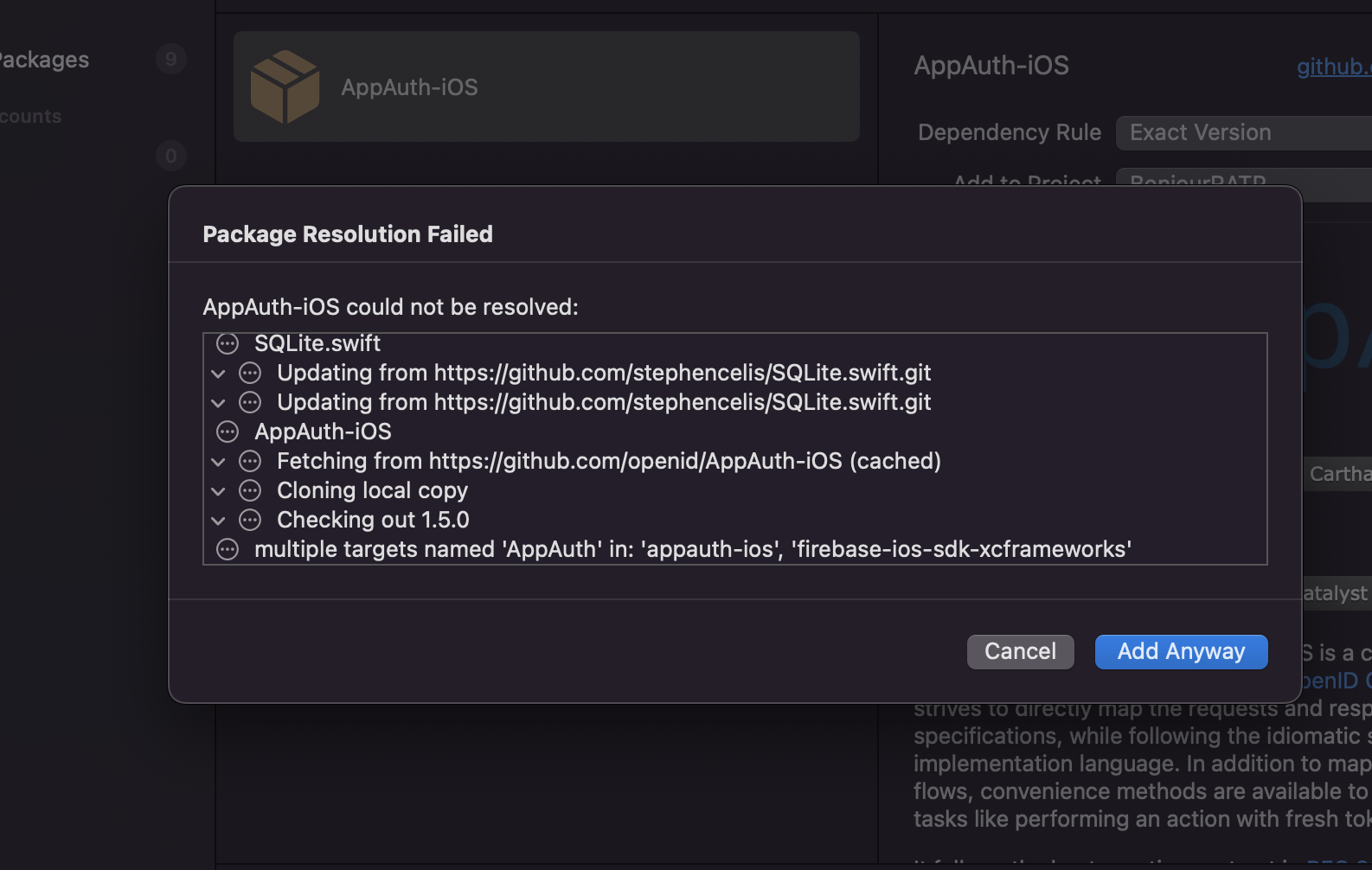
Task: Click the status icon beside AppAuth-iOS log row
Action: [228, 432]
